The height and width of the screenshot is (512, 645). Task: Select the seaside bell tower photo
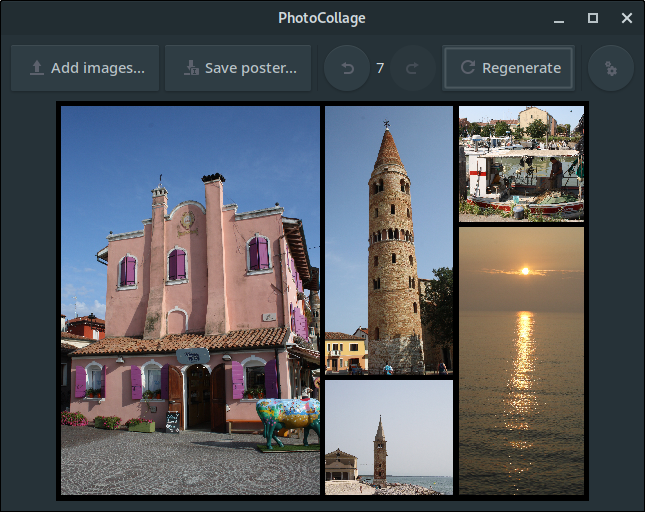coord(389,437)
